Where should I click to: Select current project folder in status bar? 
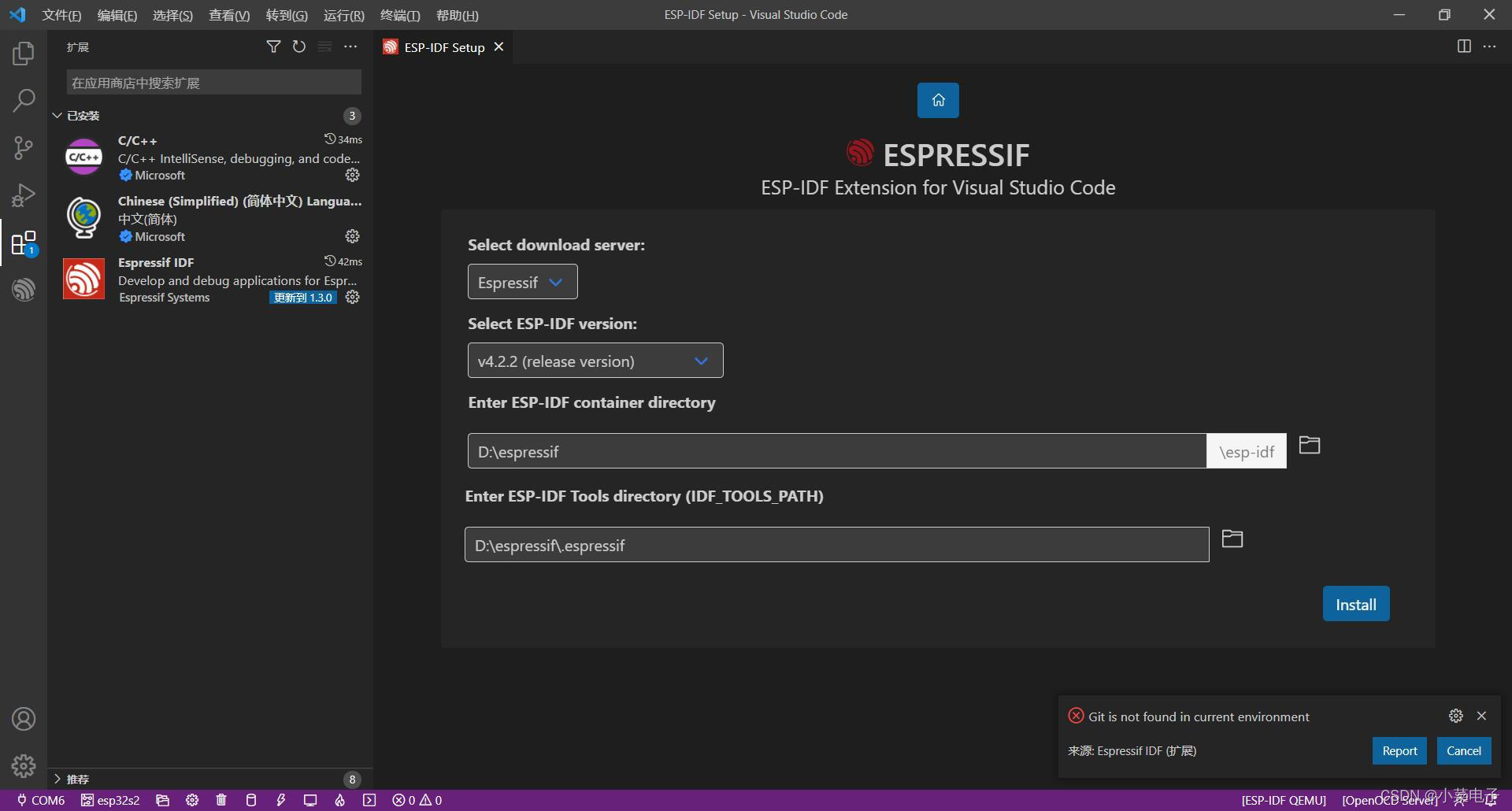(163, 800)
